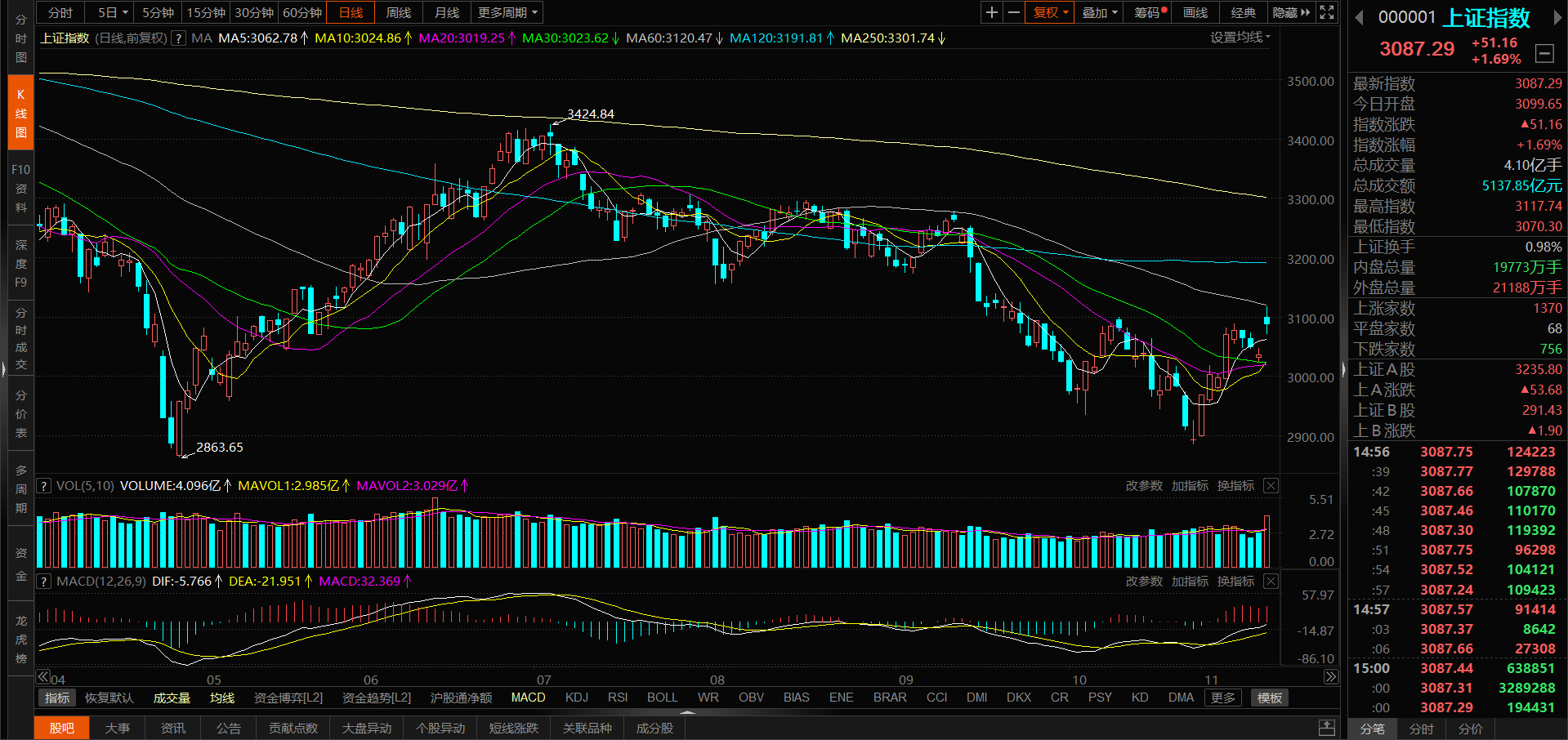Select the 公告 announcements tab

tap(229, 728)
